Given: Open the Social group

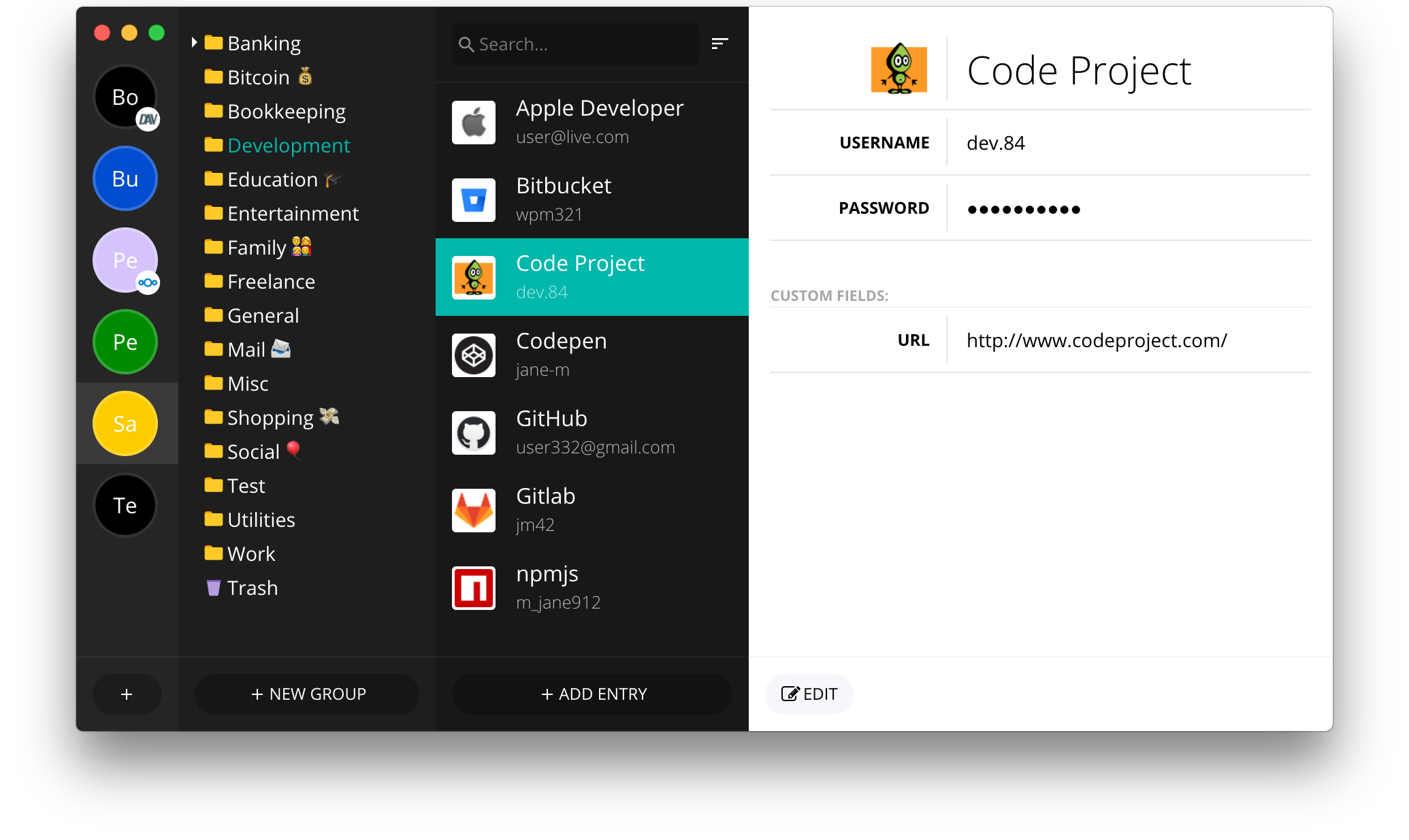Looking at the screenshot, I should pos(253,451).
